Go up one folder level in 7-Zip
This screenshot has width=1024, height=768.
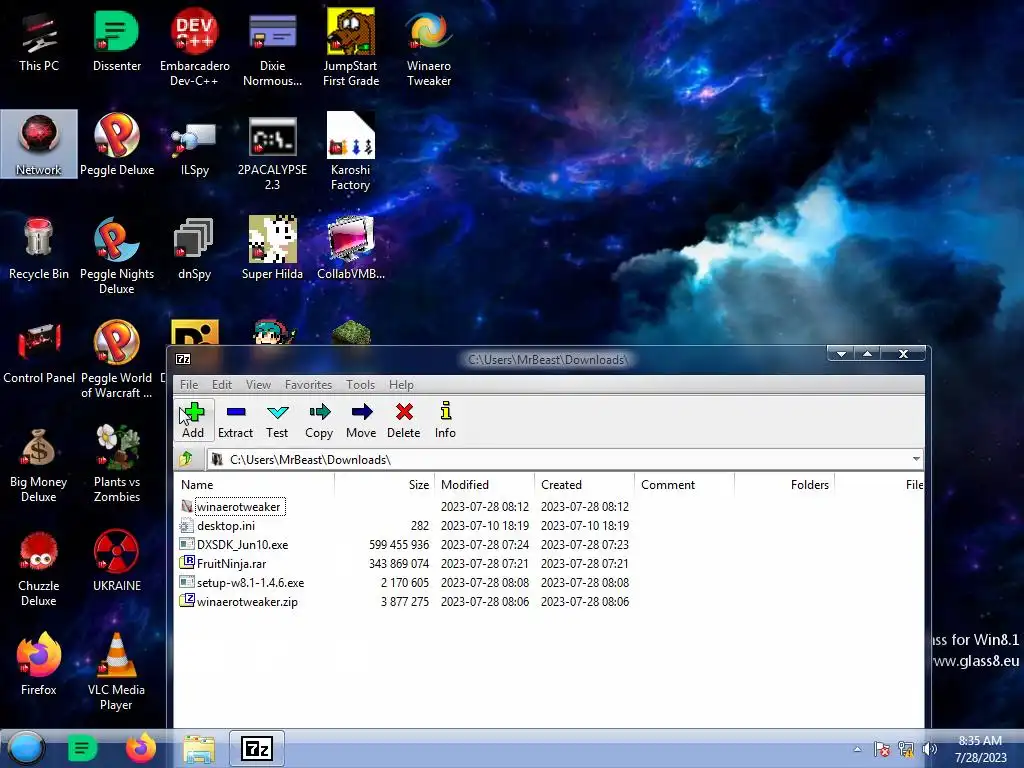pos(186,459)
